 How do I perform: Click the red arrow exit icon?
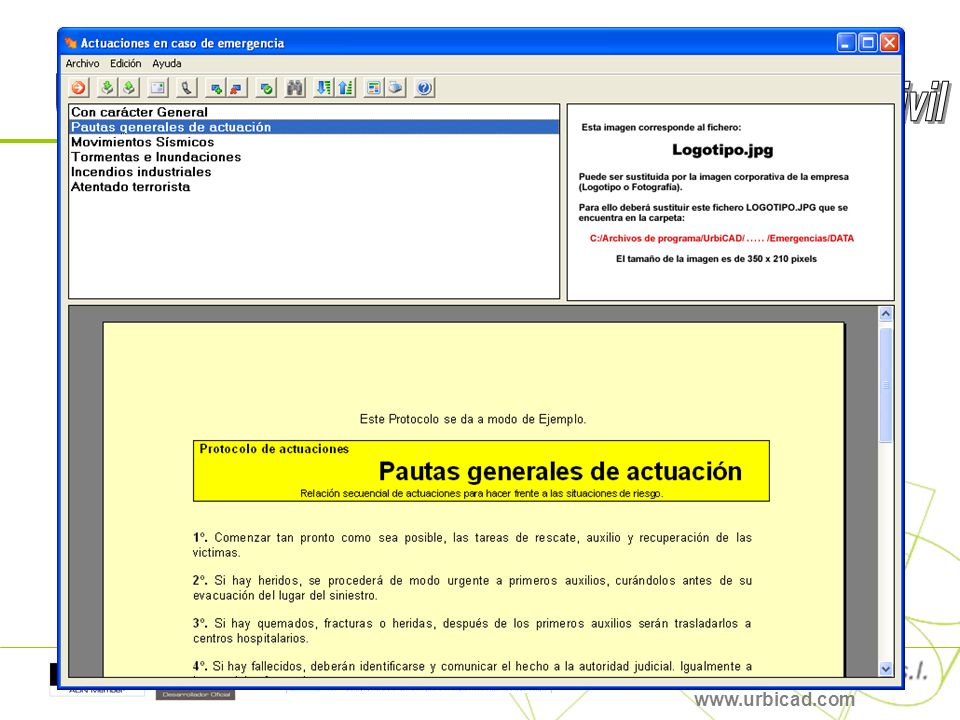coord(78,88)
